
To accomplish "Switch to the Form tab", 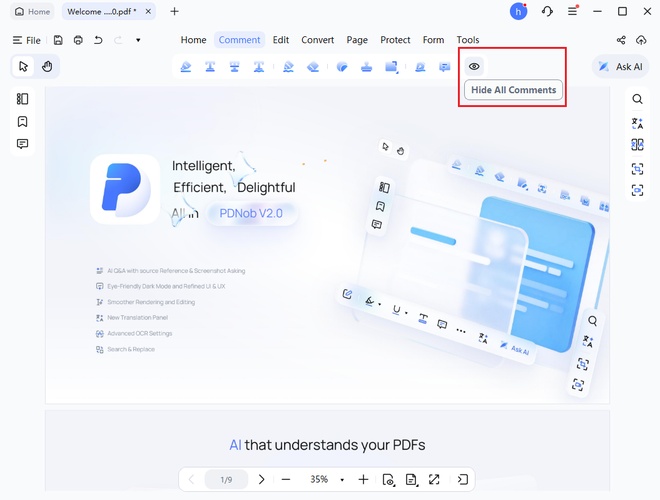I will click(433, 40).
